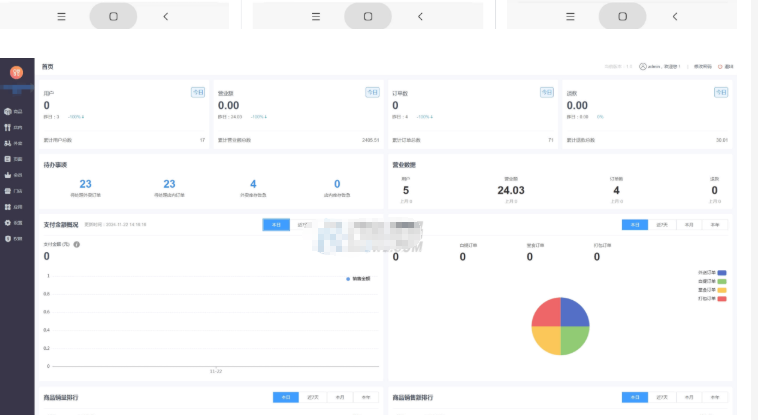Click the orange logo avatar in sidebar
This screenshot has width=758, height=420.
tap(16, 72)
